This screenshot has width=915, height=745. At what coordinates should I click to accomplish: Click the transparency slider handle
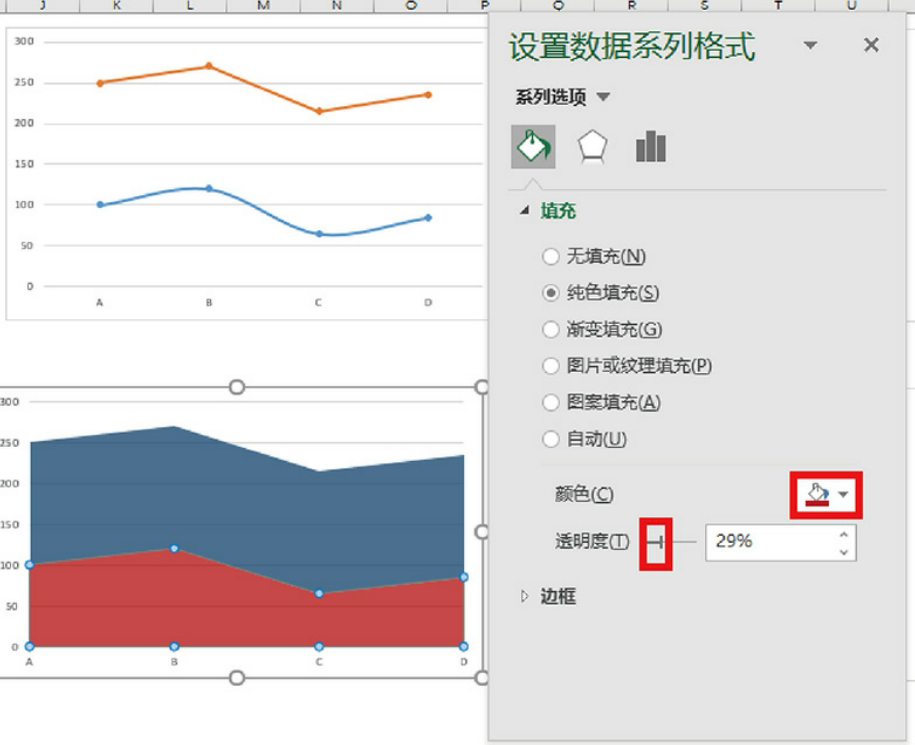tap(658, 542)
